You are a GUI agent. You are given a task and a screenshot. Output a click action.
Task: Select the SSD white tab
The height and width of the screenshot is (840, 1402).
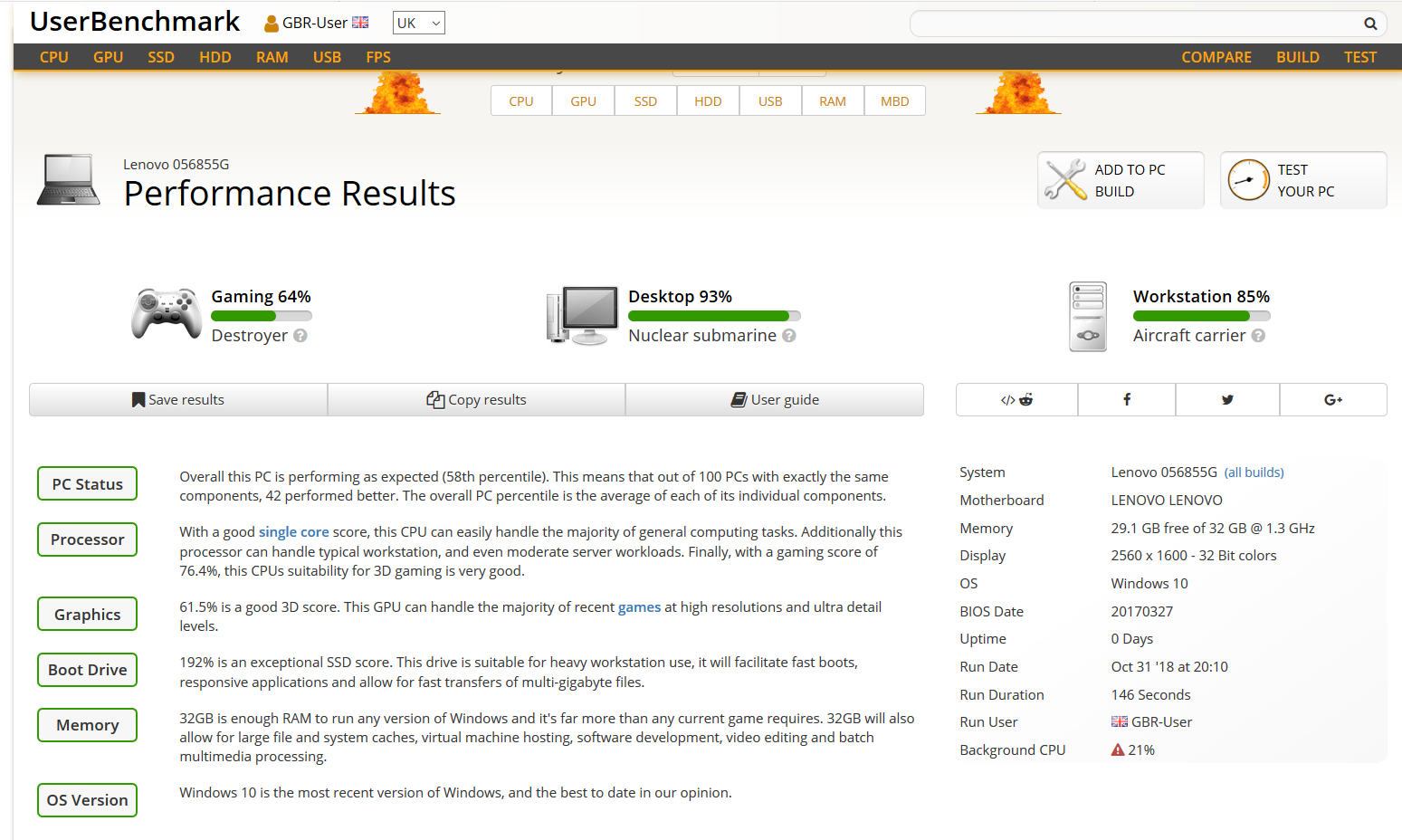[645, 101]
